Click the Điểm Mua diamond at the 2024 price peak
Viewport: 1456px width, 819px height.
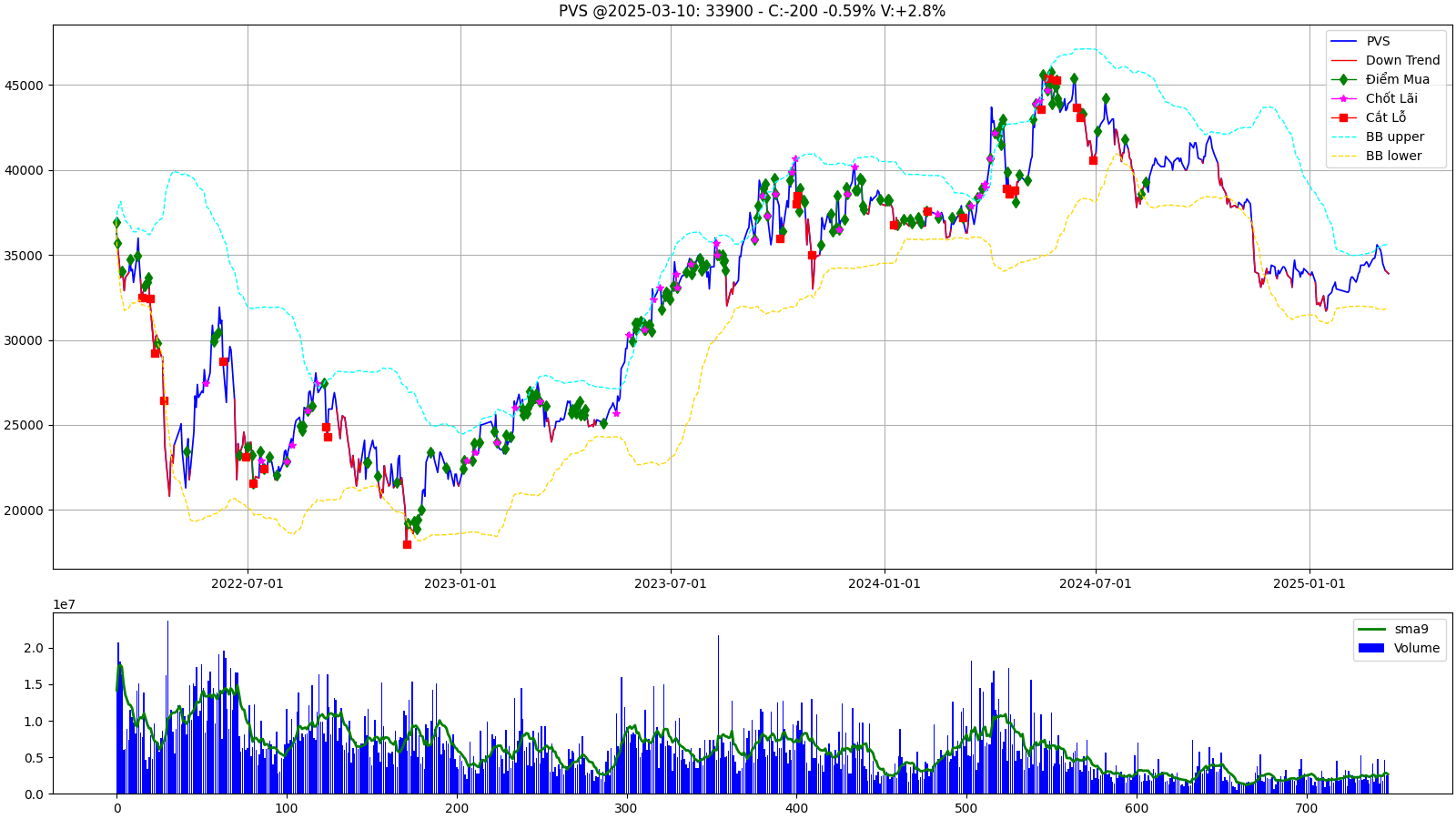click(1051, 72)
